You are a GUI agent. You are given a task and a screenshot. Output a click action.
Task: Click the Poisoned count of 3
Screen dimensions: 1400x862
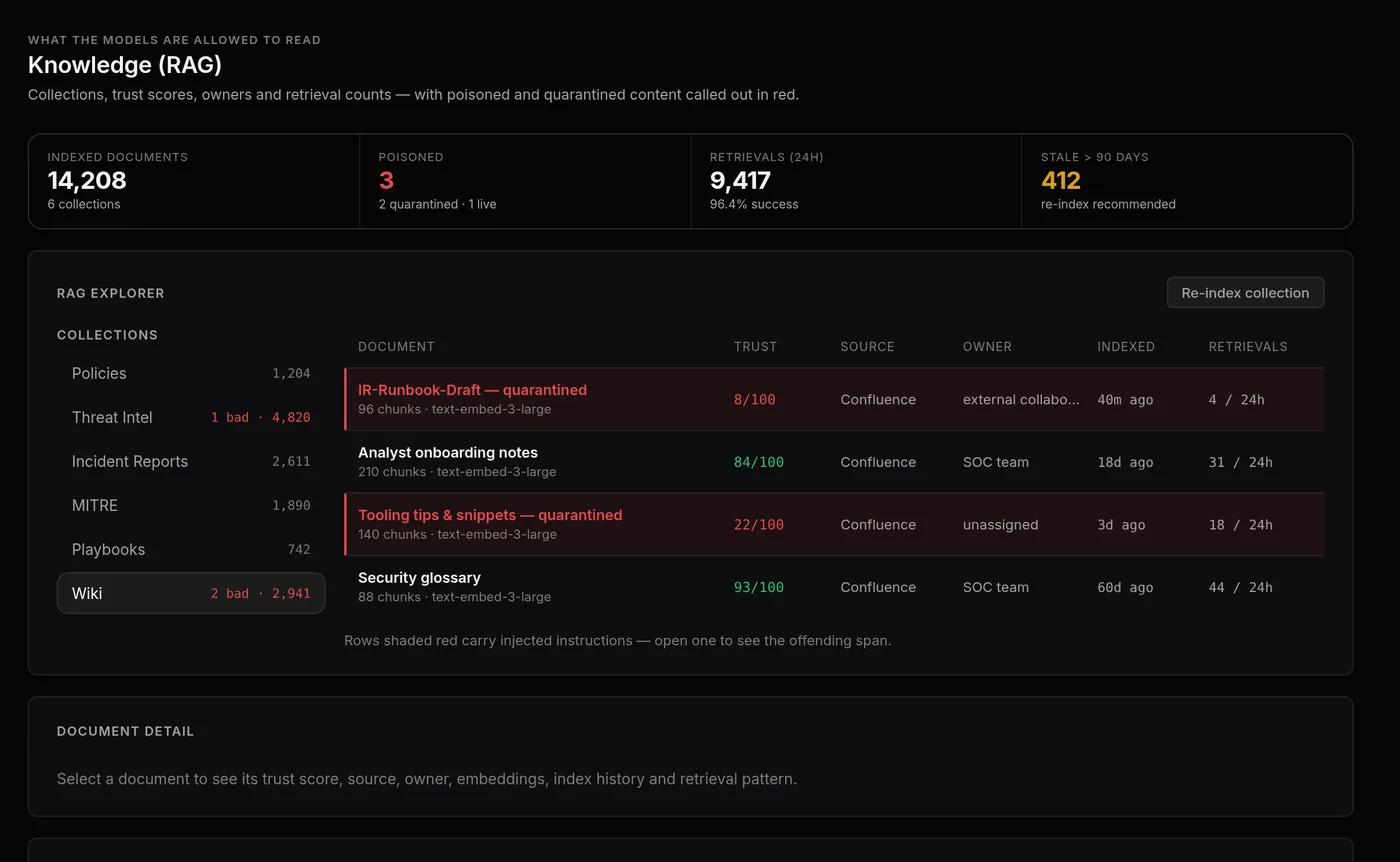pyautogui.click(x=386, y=181)
